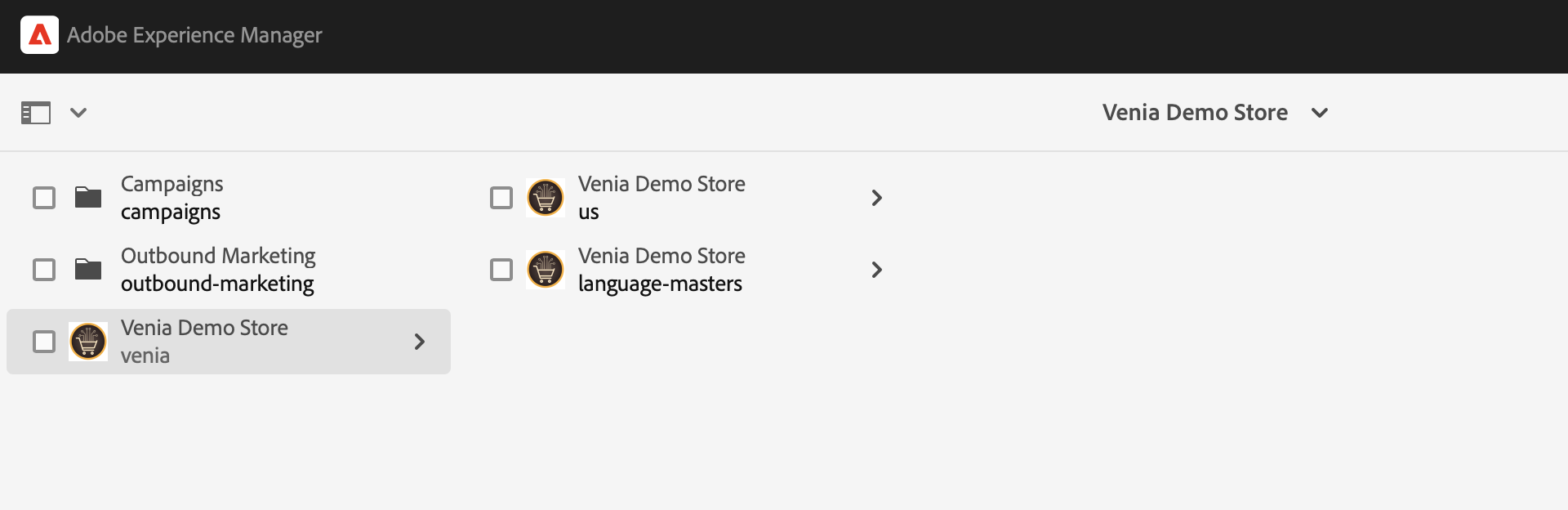Viewport: 1568px width, 510px height.
Task: Expand the language-masters chevron
Action: [x=877, y=270]
